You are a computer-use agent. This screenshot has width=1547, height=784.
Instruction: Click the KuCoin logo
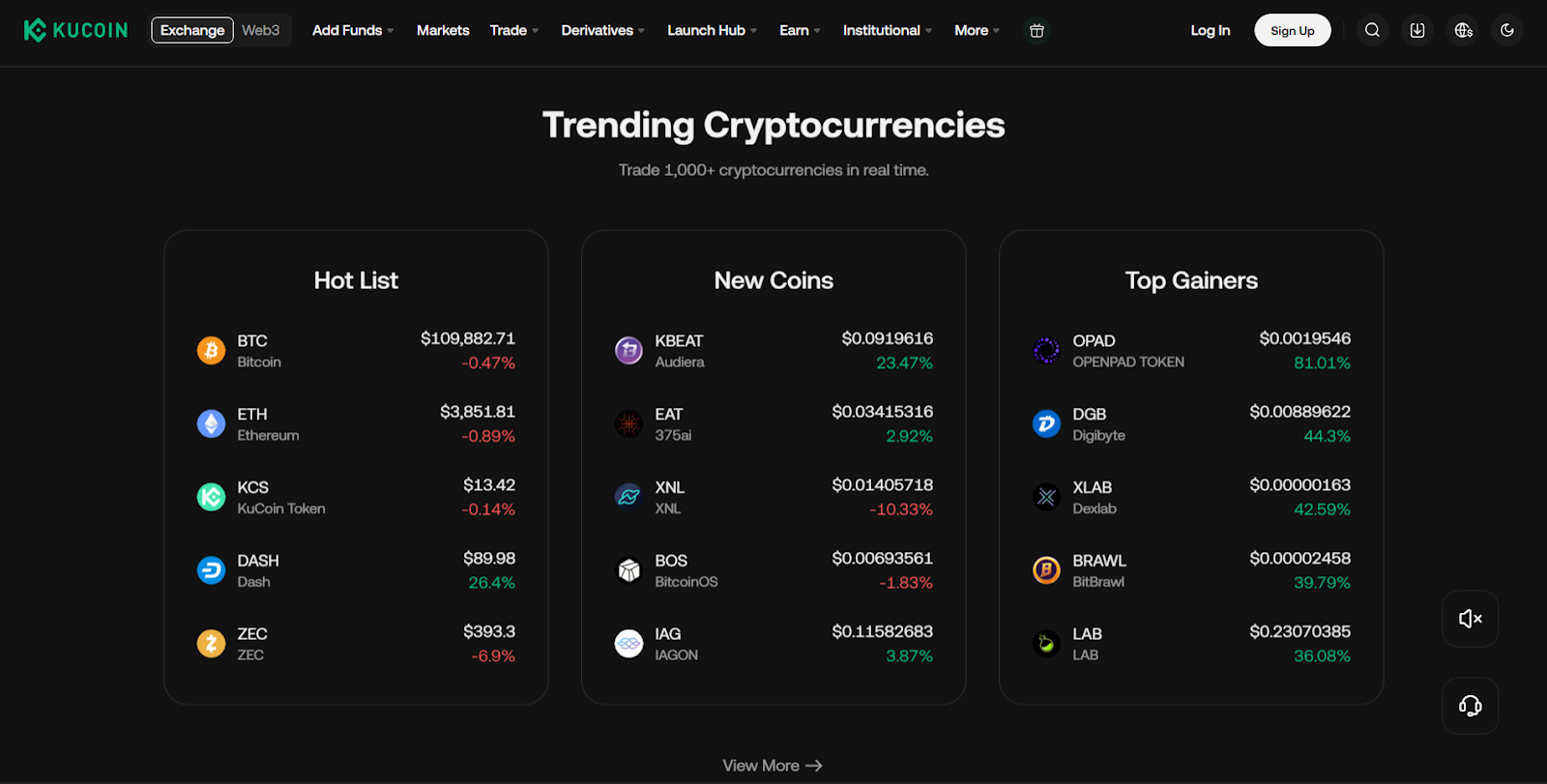(x=75, y=30)
